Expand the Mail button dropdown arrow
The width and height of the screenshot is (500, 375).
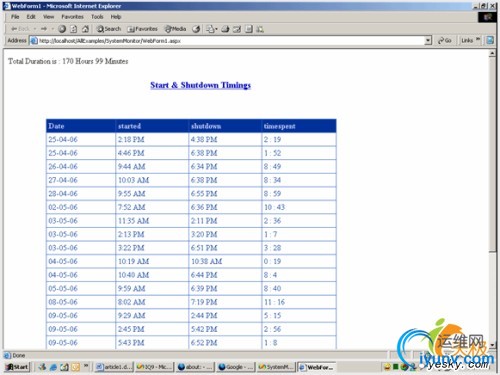pyautogui.click(x=216, y=29)
